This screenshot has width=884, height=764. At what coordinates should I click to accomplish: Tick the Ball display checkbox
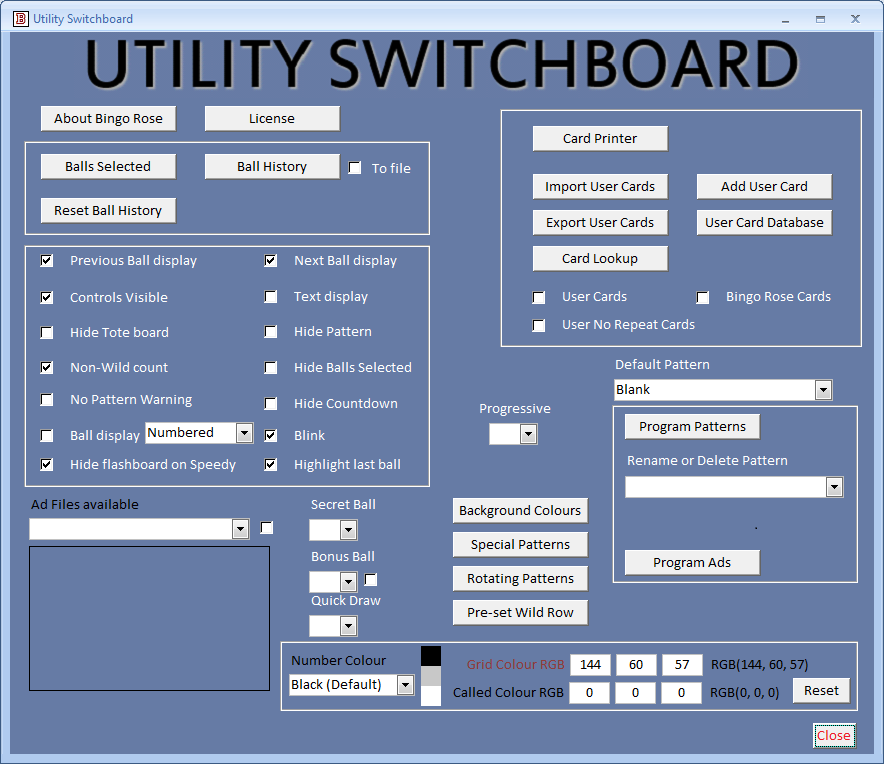47,435
